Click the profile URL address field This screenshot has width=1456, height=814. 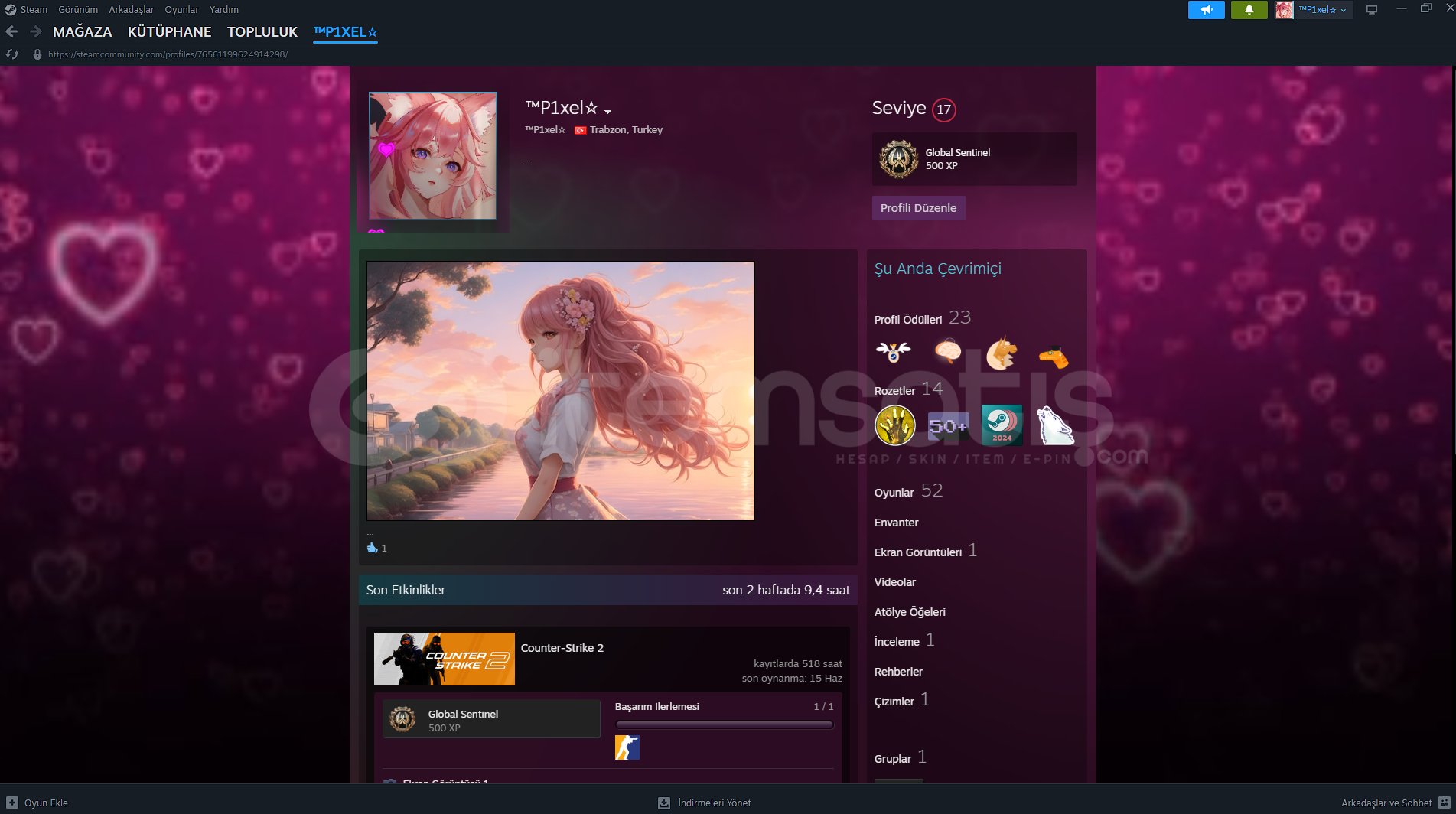pyautogui.click(x=168, y=54)
